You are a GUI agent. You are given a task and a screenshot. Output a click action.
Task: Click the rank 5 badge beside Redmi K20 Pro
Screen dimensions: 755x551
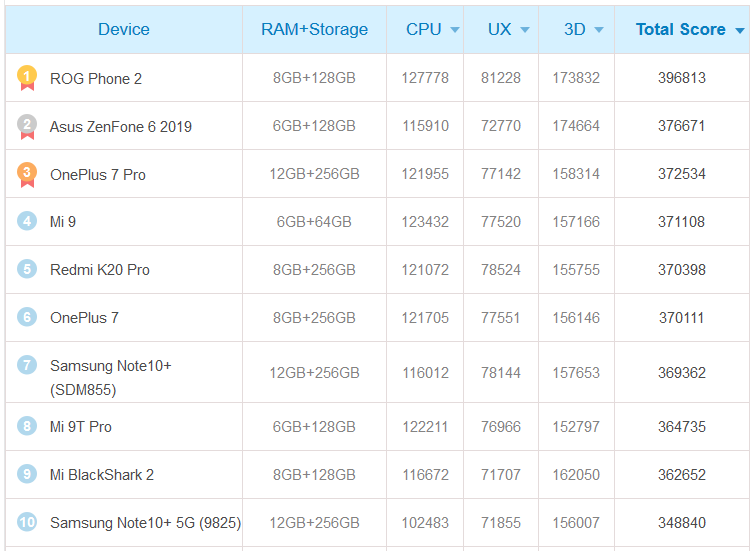coord(27,269)
